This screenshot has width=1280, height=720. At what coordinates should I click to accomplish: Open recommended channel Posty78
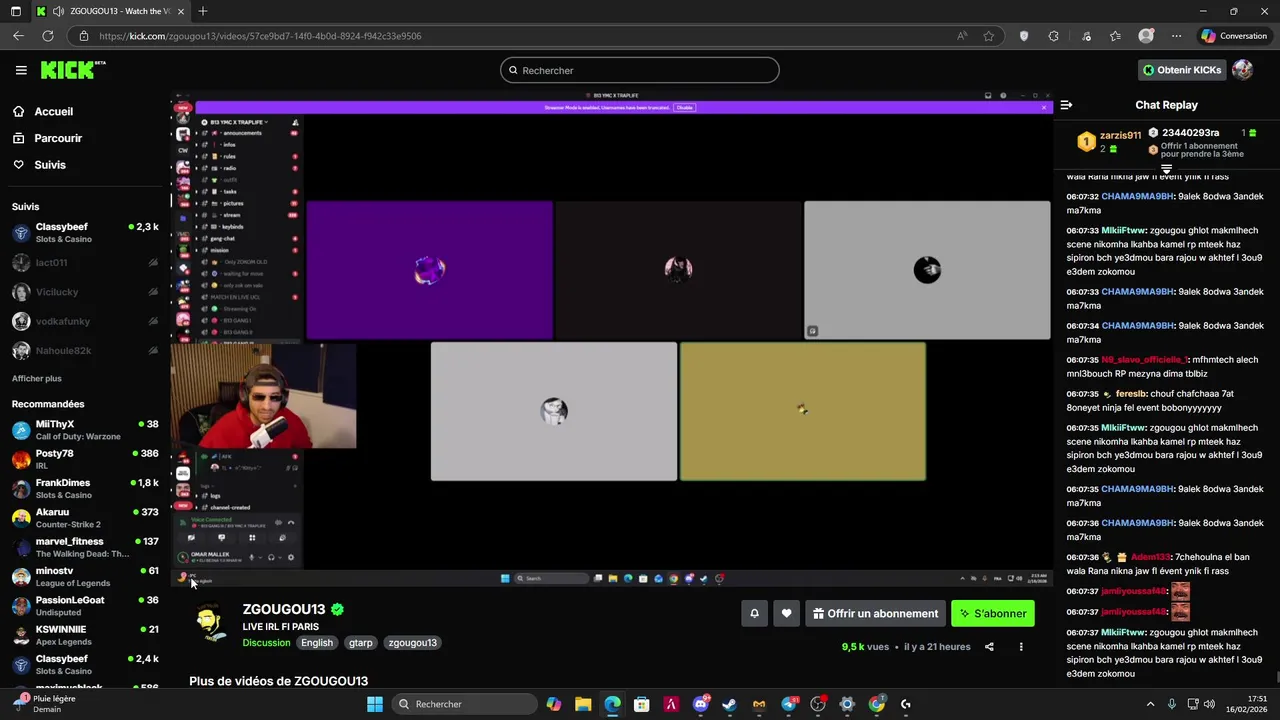tap(85, 459)
